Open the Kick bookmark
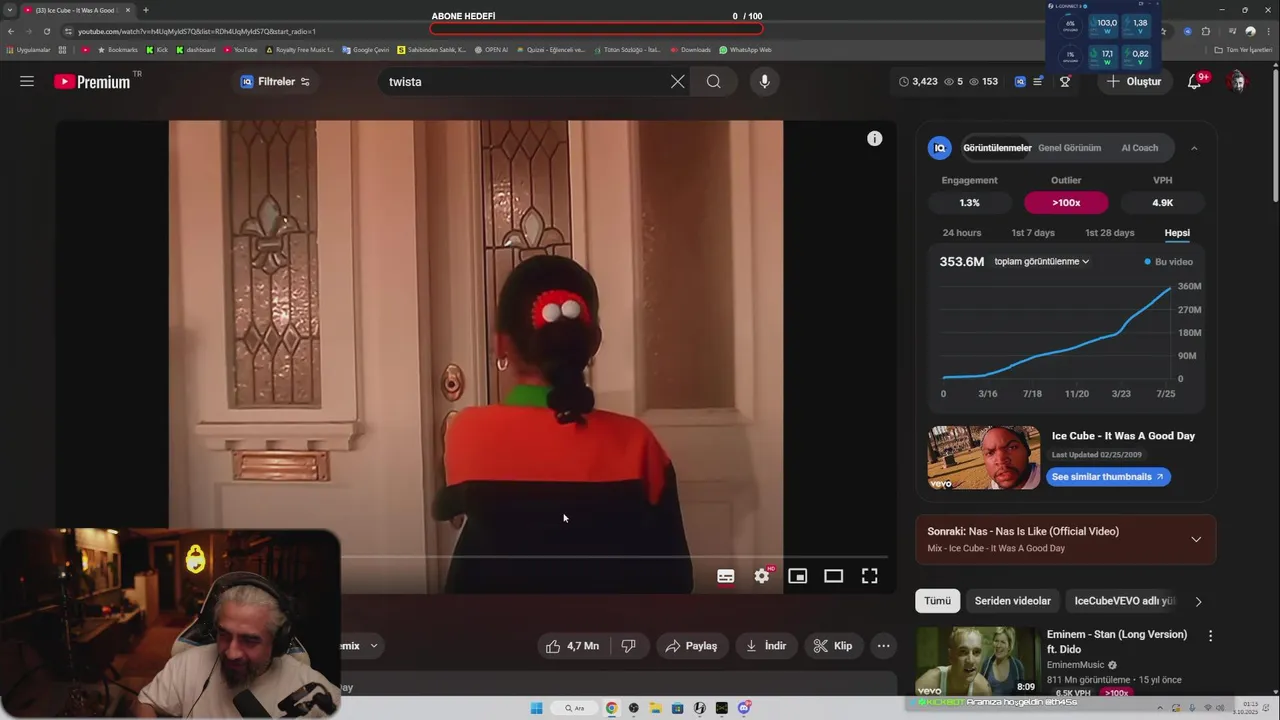This screenshot has width=1280, height=720. click(157, 49)
